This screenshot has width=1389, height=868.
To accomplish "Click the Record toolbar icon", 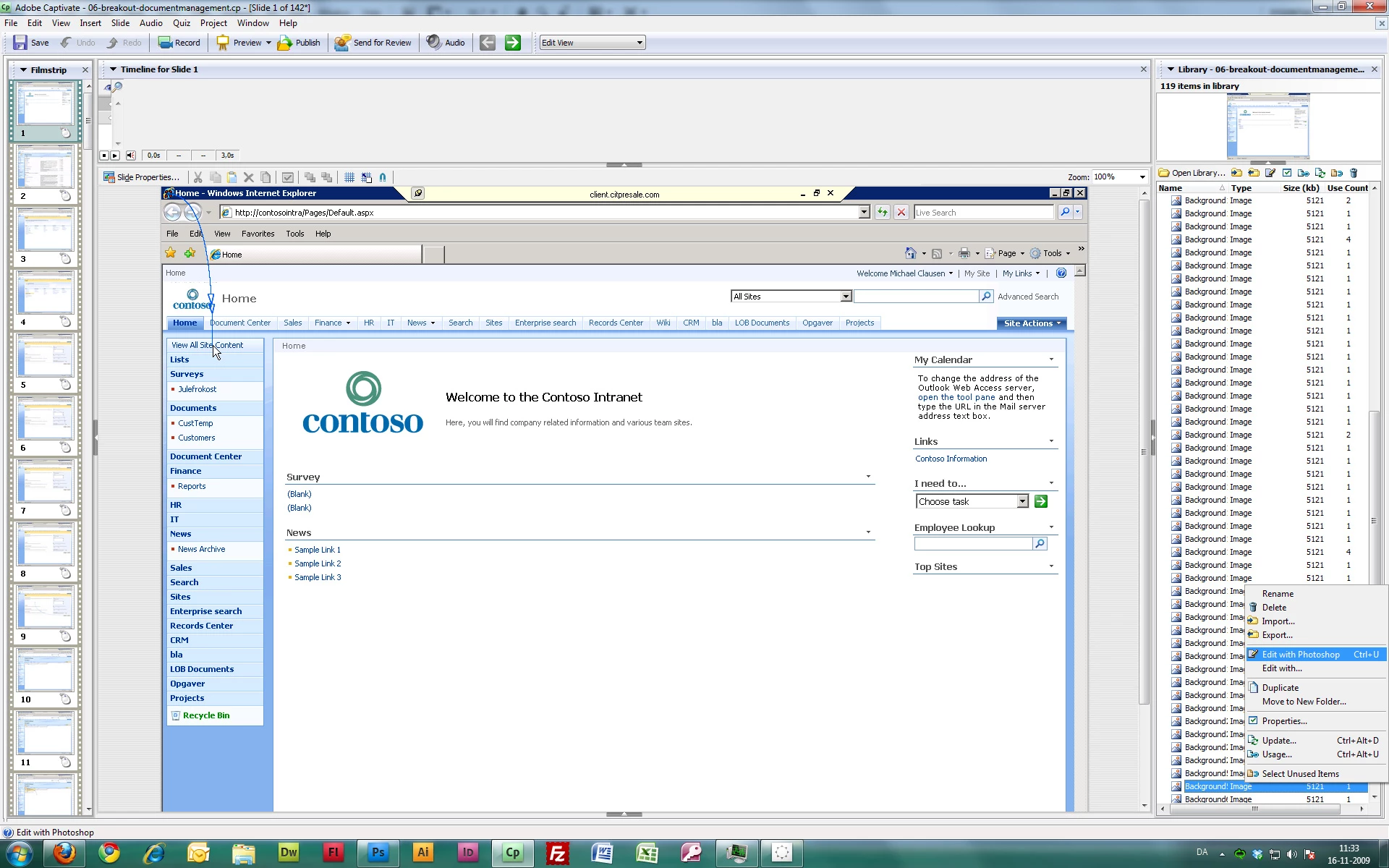I will (166, 43).
